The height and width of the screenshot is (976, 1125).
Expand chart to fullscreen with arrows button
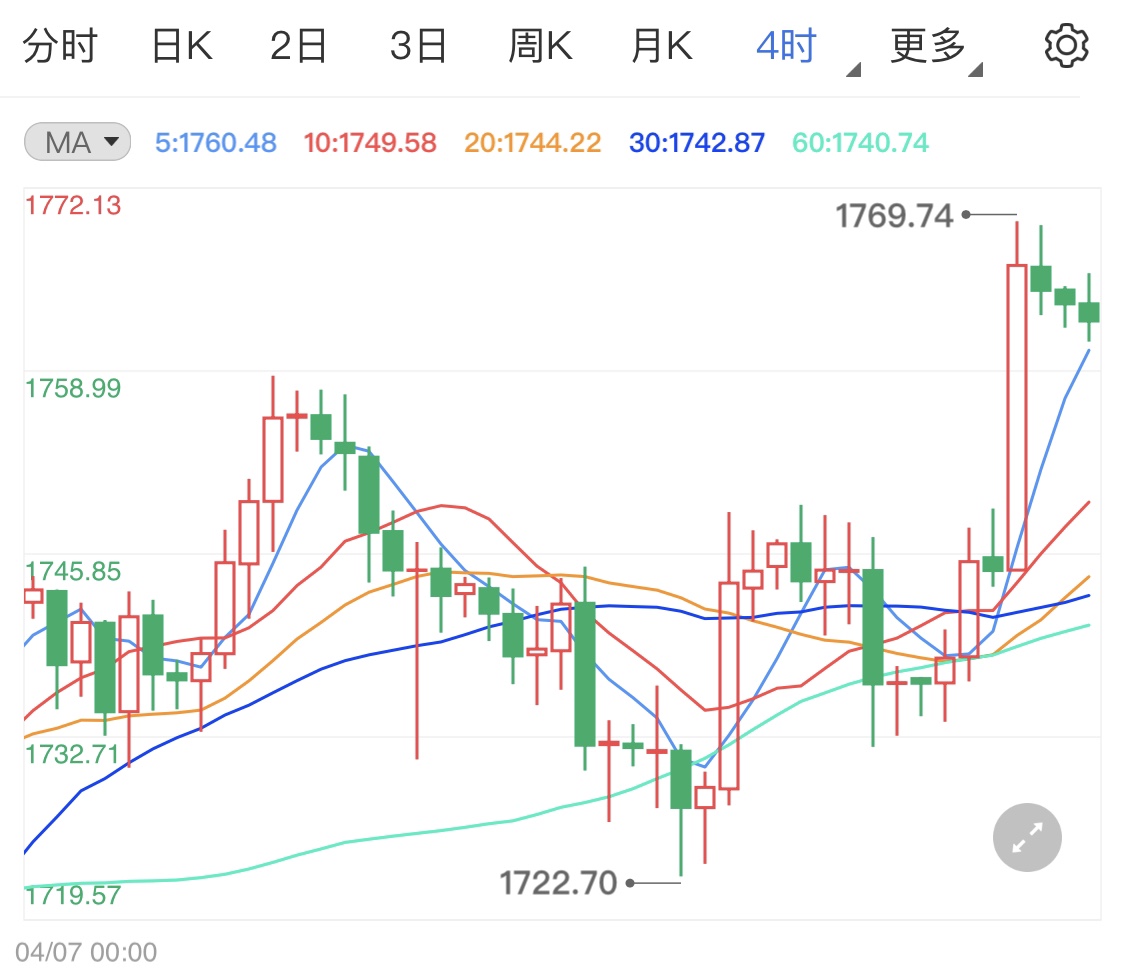(1027, 837)
